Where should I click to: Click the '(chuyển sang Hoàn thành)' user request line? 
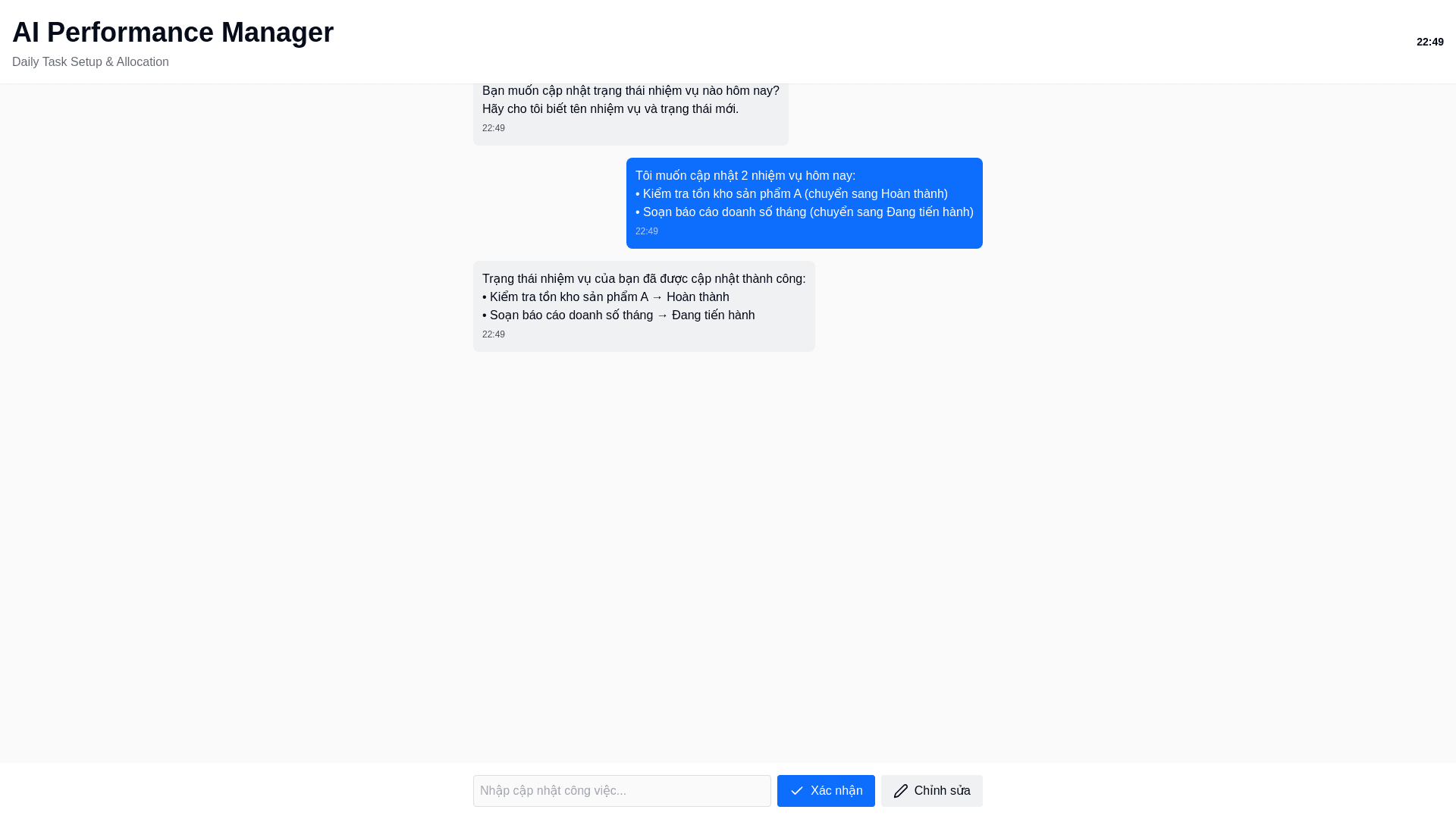(792, 194)
